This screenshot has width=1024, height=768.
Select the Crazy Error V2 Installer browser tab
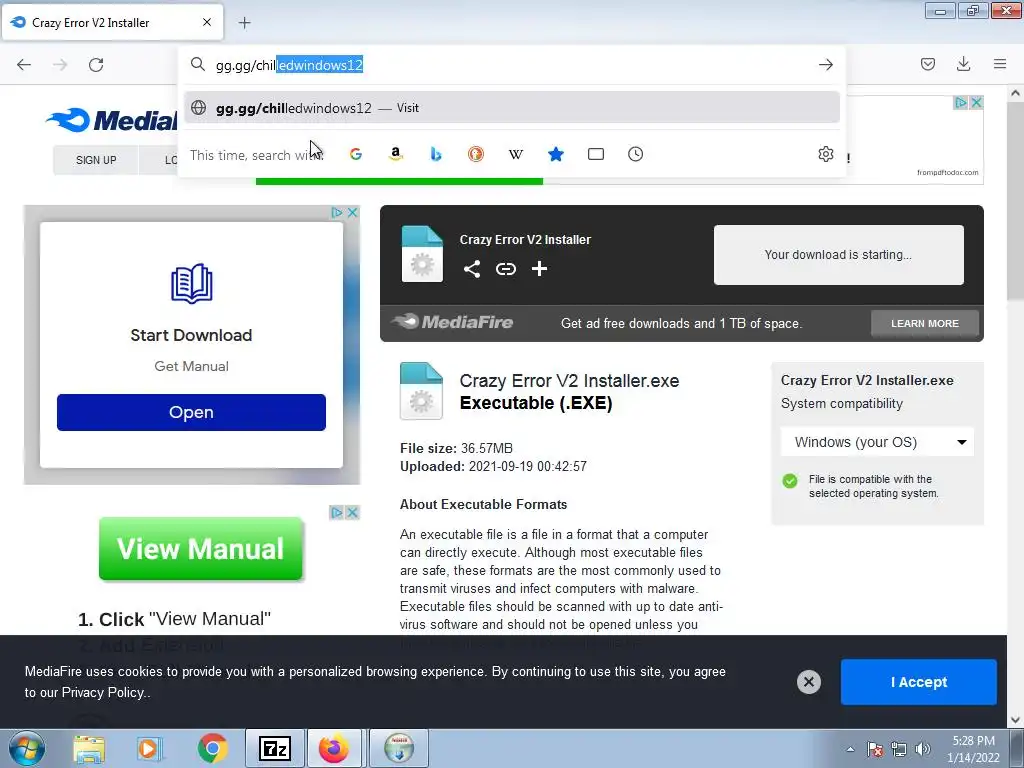113,22
